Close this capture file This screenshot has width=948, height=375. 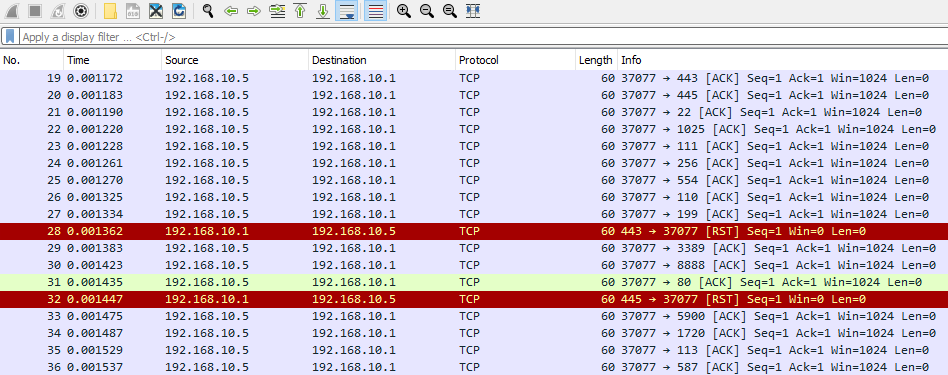point(155,10)
